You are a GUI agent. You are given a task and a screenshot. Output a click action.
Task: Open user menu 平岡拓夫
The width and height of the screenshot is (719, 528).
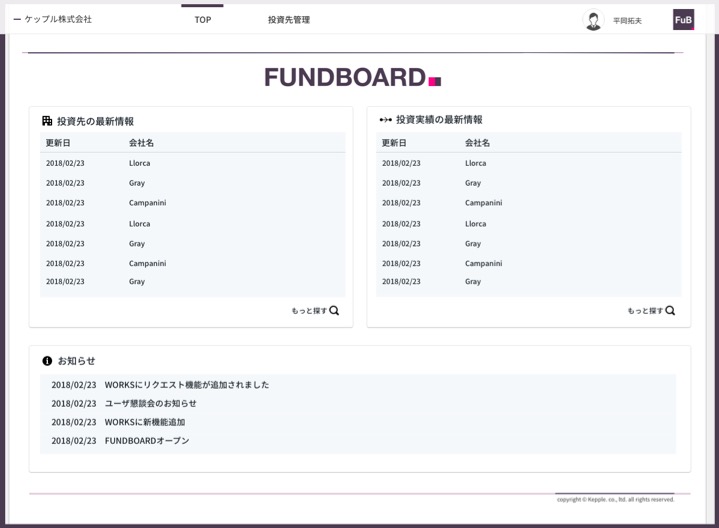[x=627, y=21]
